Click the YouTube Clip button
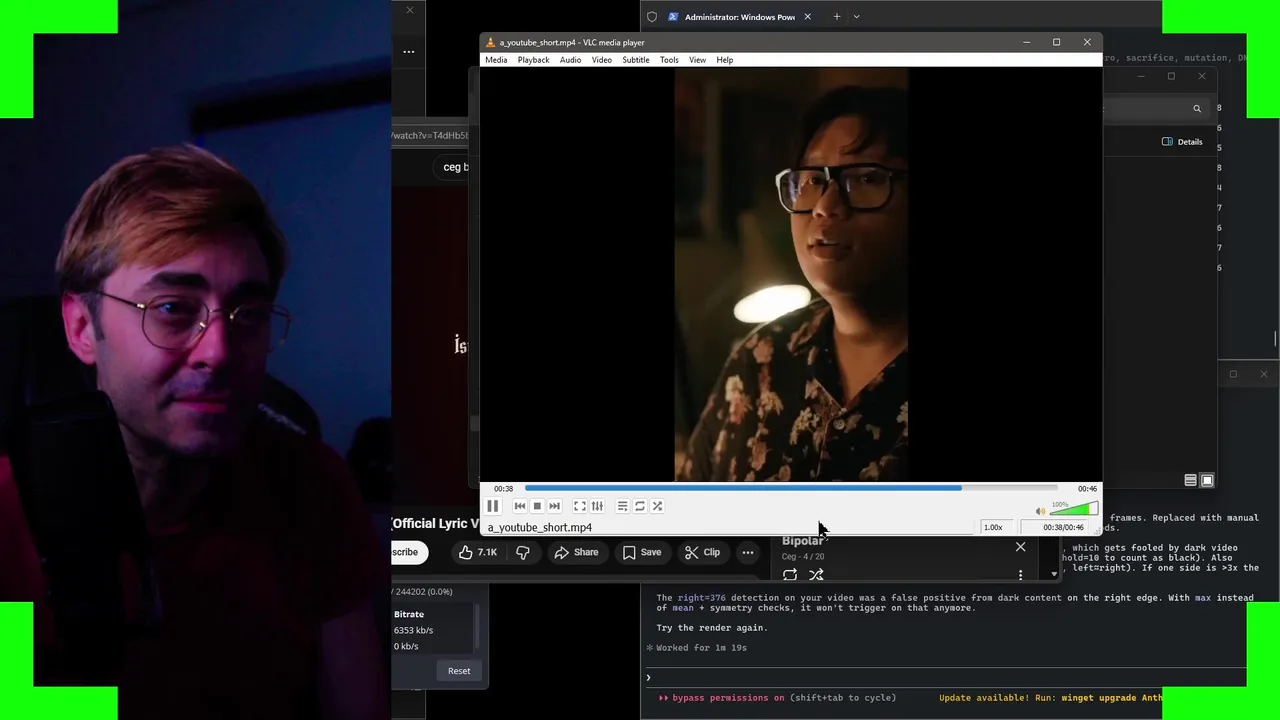 click(702, 552)
